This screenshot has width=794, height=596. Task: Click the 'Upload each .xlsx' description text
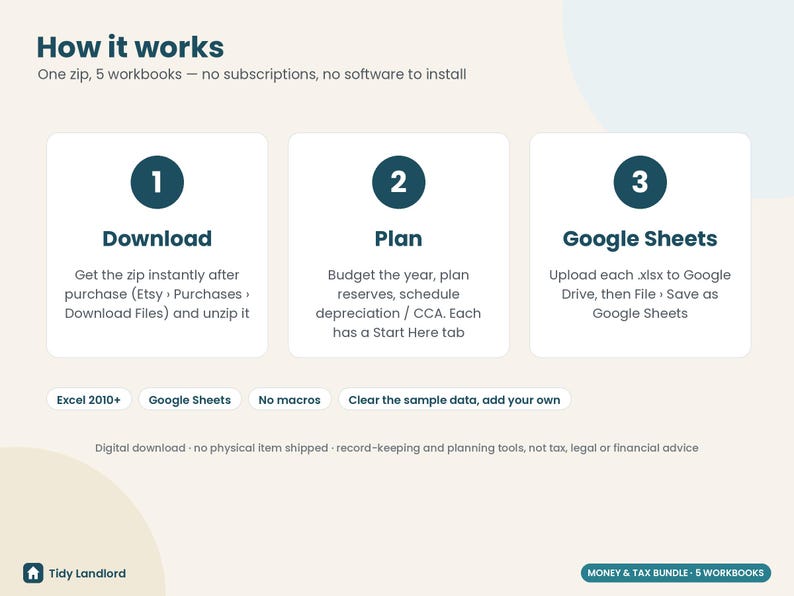tap(640, 294)
